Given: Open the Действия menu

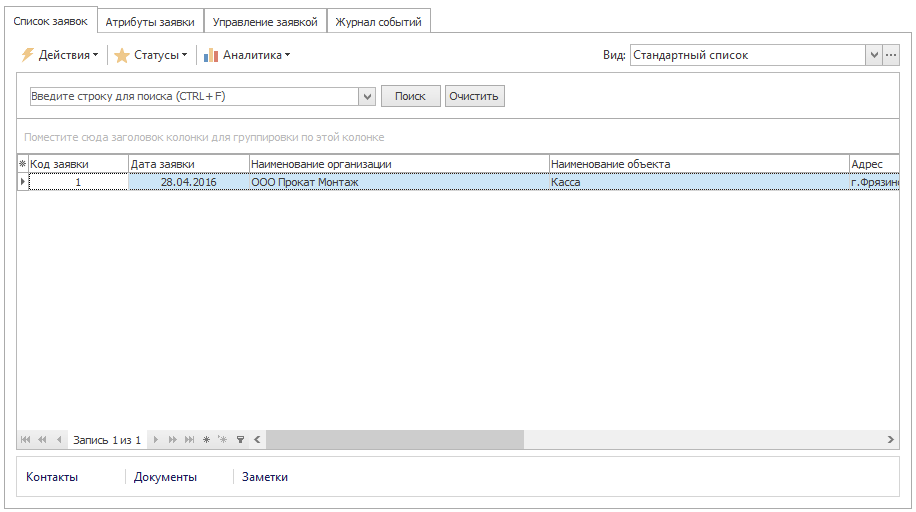Looking at the screenshot, I should [60, 55].
